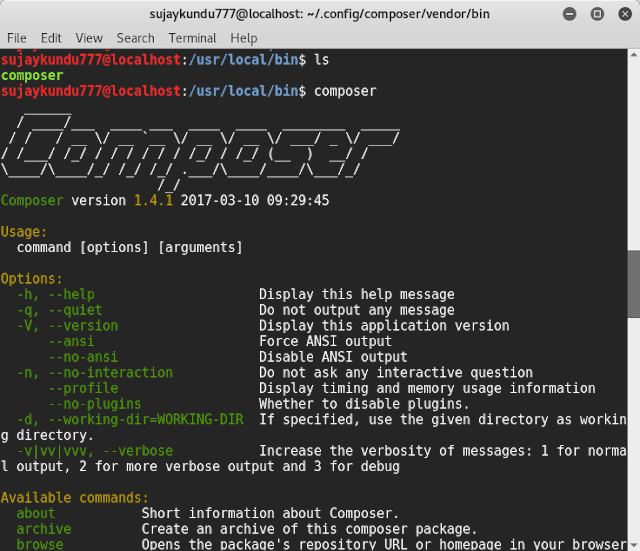The image size is (640, 551).
Task: Close the terminal window
Action: click(x=625, y=14)
